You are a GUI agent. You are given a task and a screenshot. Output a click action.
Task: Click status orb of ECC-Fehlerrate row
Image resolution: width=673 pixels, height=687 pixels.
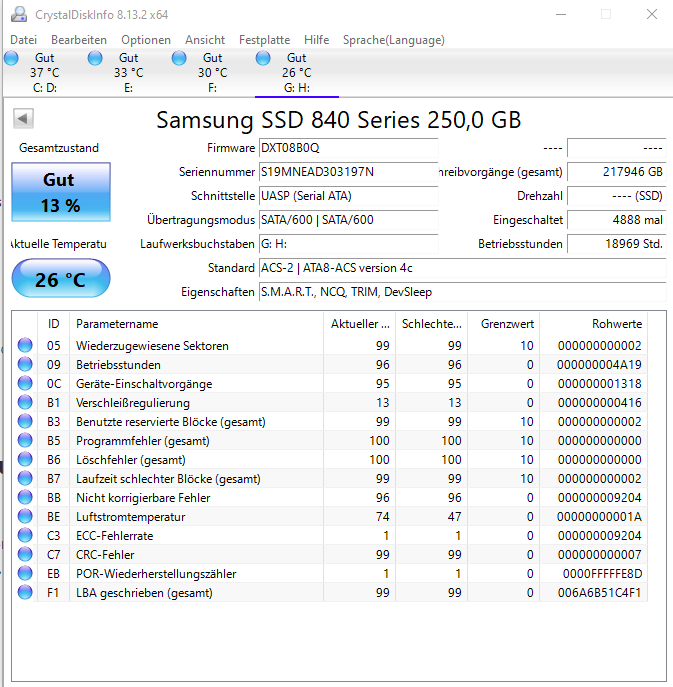(x=25, y=535)
